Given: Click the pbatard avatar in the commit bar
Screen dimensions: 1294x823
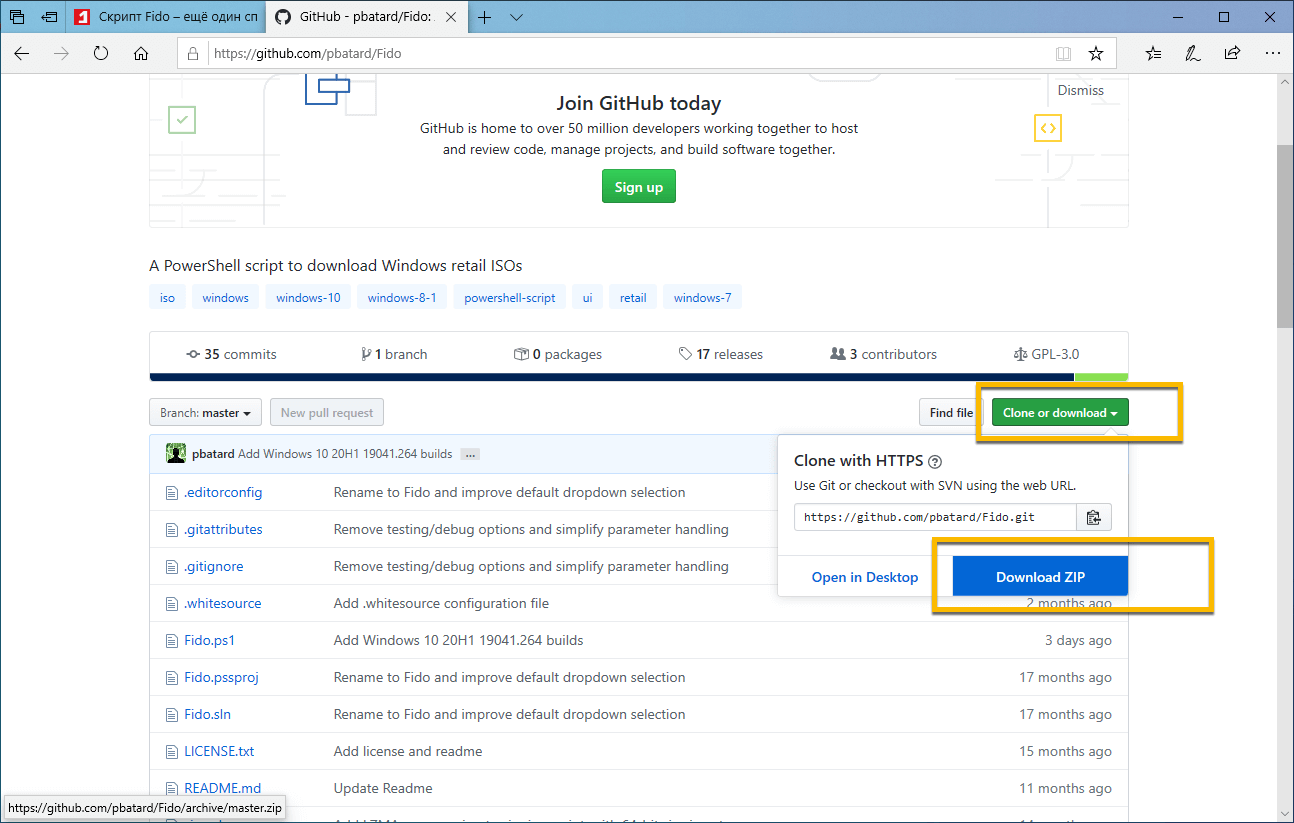Looking at the screenshot, I should [x=176, y=453].
